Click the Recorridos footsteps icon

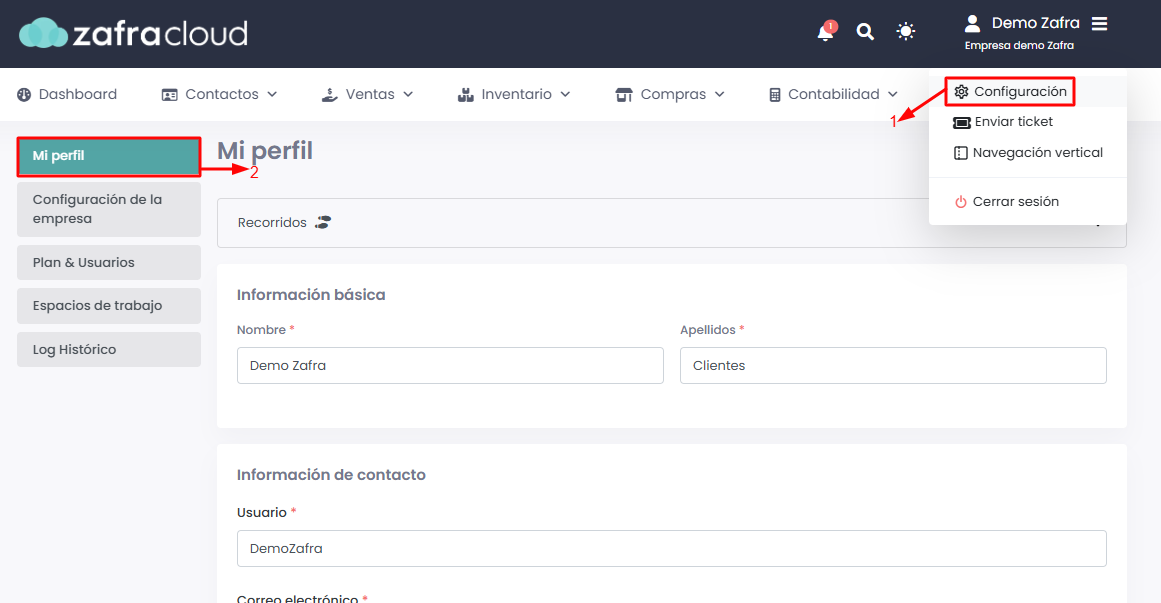tap(323, 222)
